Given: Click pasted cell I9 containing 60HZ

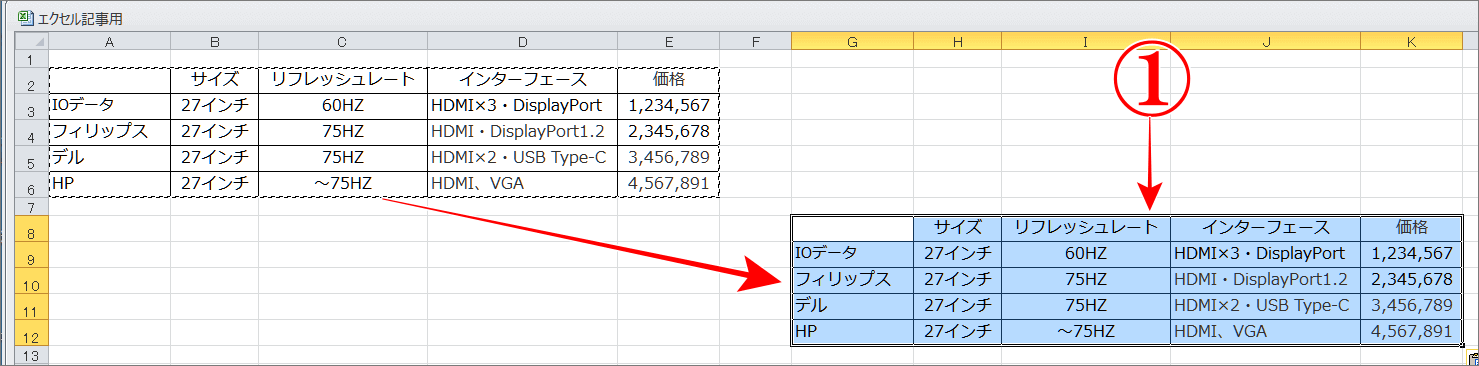Looking at the screenshot, I should tap(1086, 254).
